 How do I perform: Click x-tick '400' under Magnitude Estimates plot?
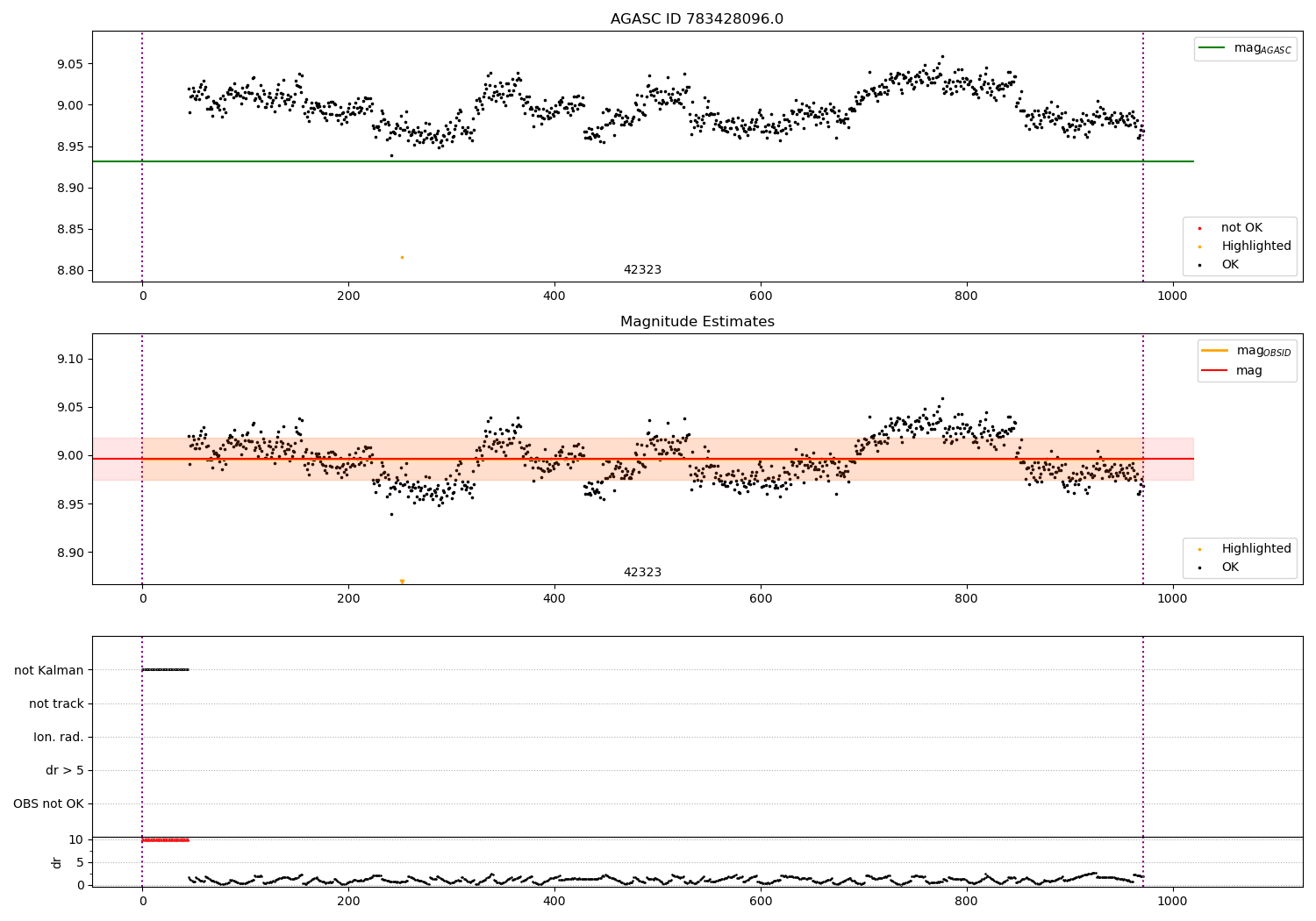tap(554, 598)
